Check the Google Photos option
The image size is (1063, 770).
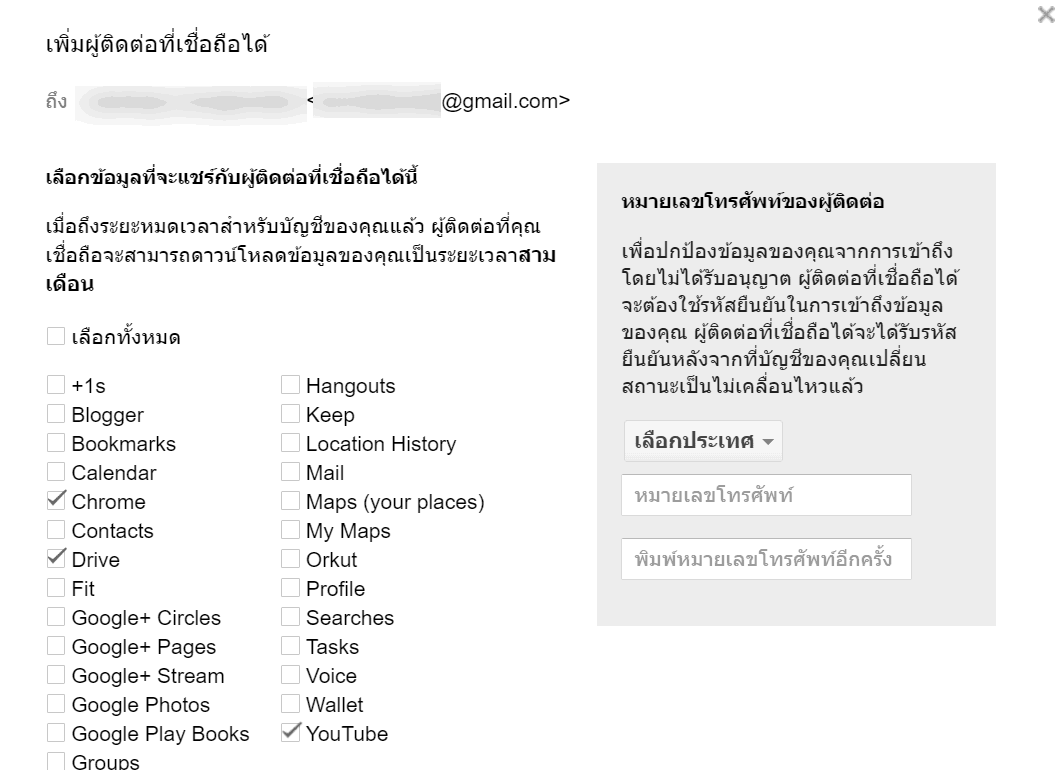click(56, 704)
